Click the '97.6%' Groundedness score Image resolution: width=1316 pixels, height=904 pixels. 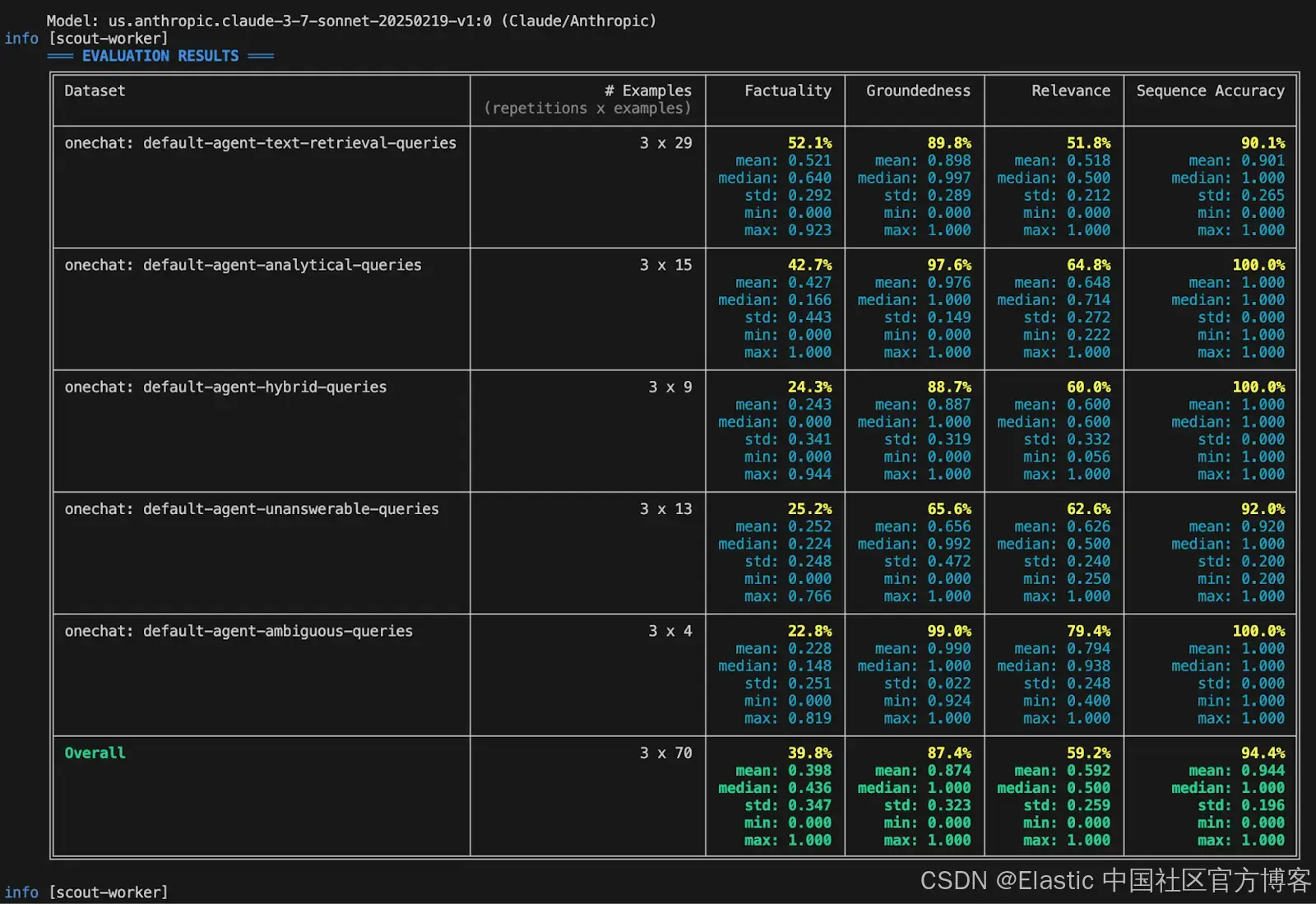[x=949, y=265]
